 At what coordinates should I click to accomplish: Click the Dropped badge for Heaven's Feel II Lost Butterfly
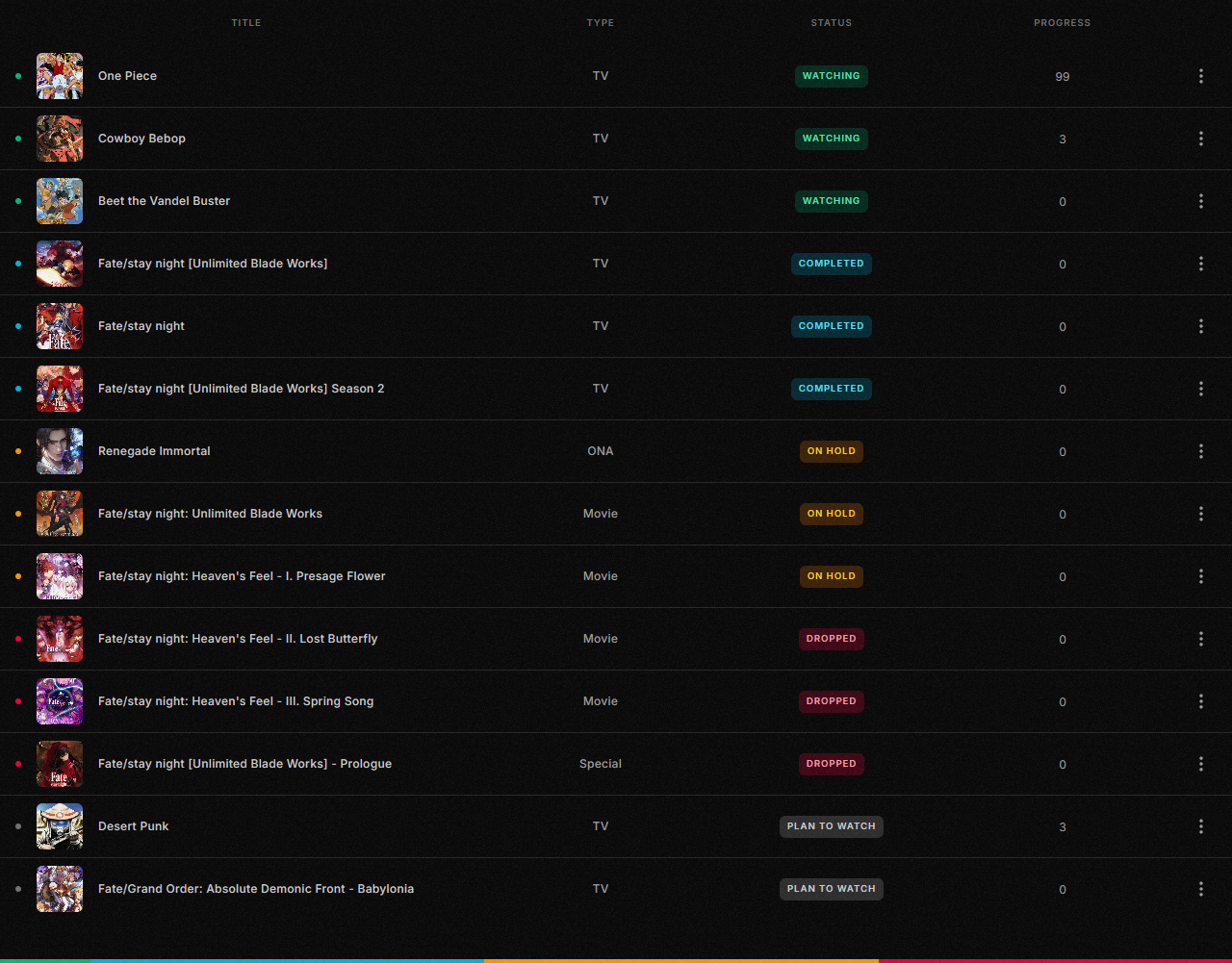pyautogui.click(x=831, y=639)
